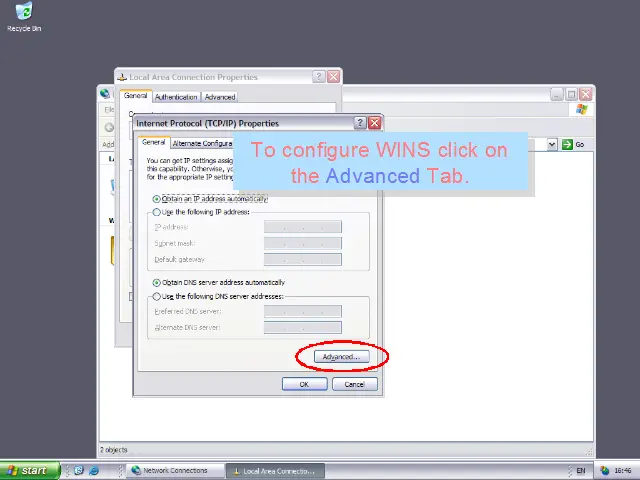Click the Subnet mask input field

303,243
